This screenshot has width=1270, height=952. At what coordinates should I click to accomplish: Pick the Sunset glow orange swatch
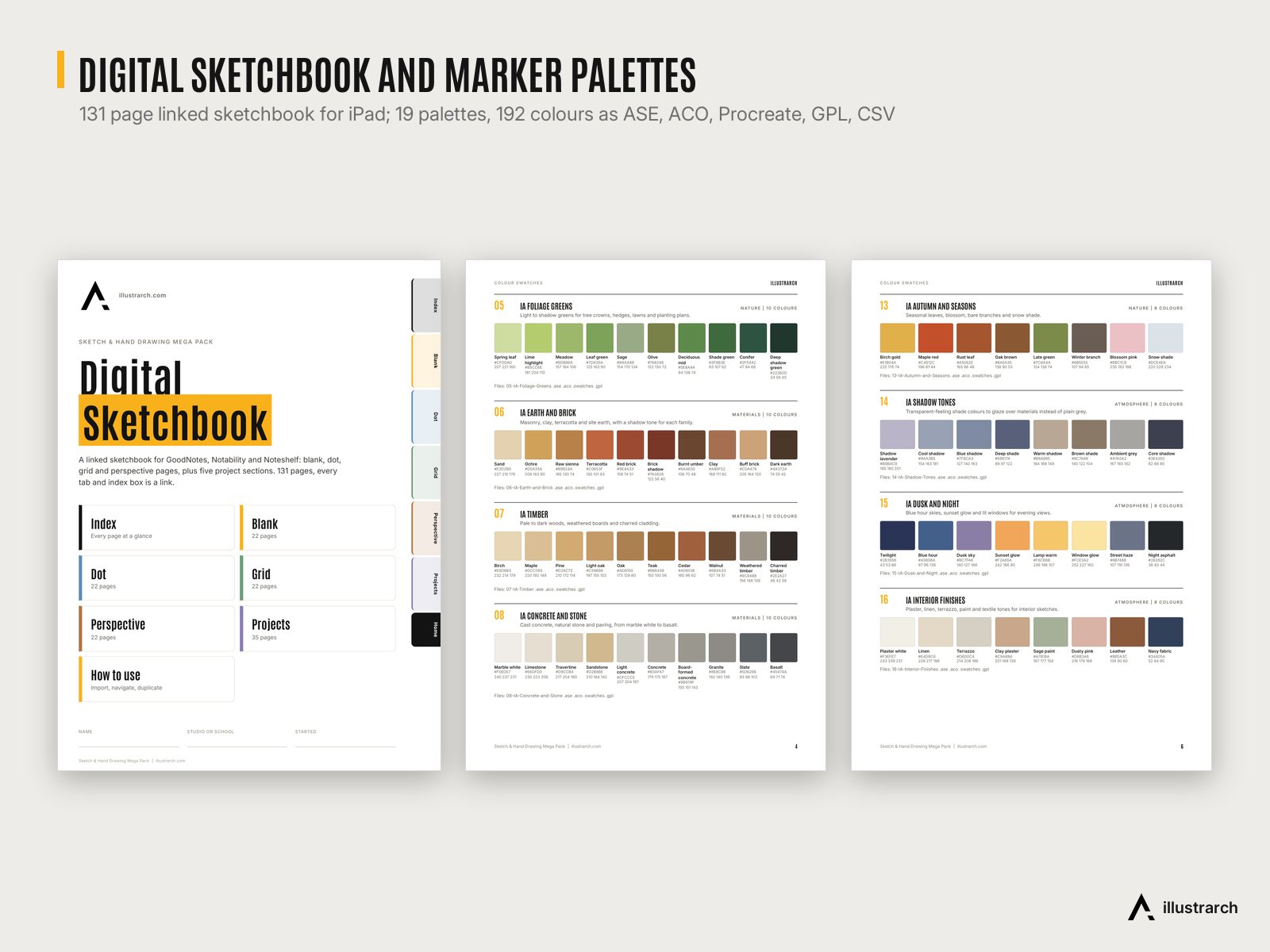point(1012,535)
